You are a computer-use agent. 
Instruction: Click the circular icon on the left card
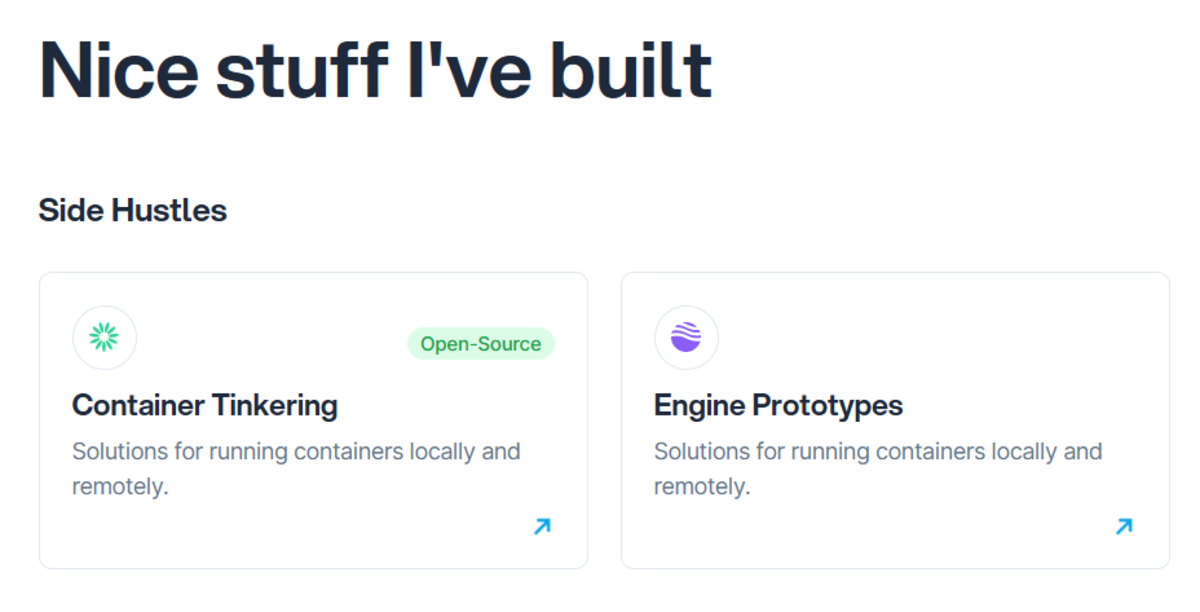(104, 337)
